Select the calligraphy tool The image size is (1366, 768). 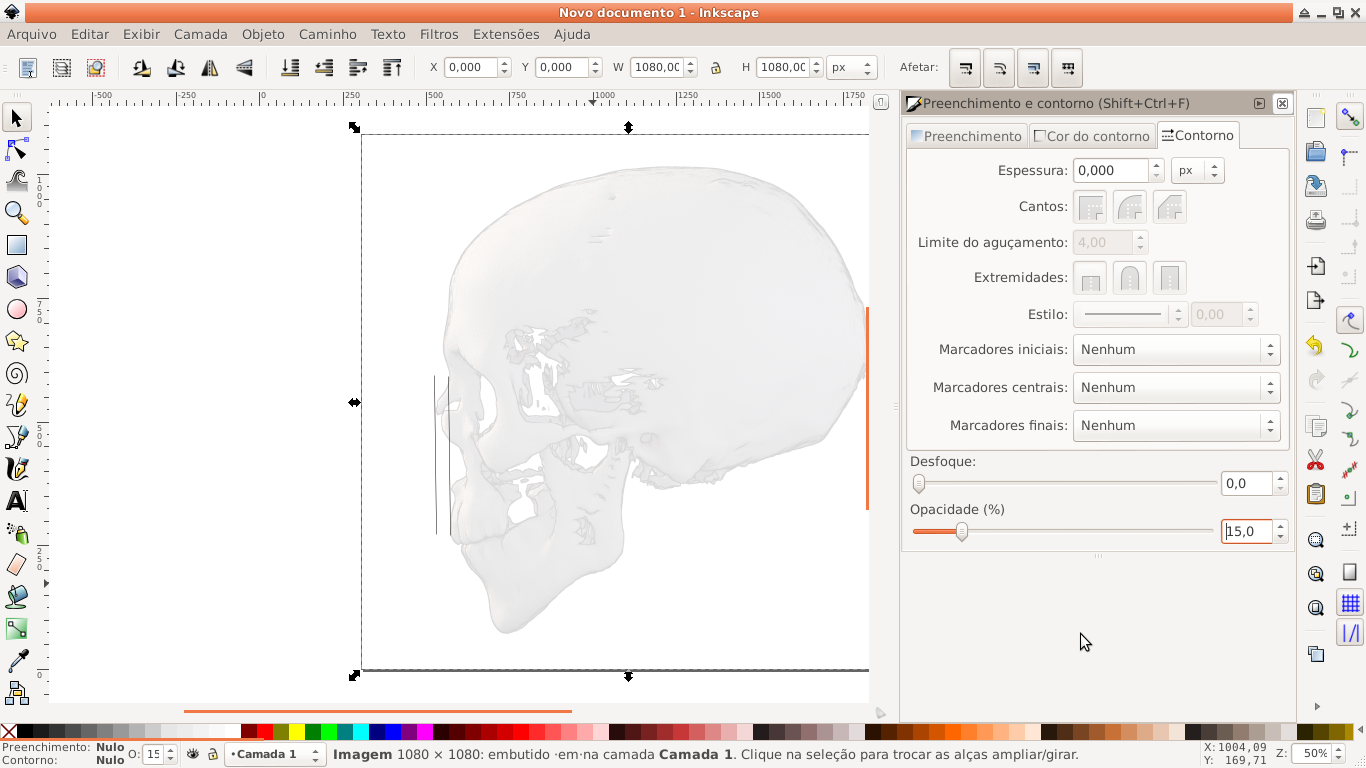click(x=16, y=469)
